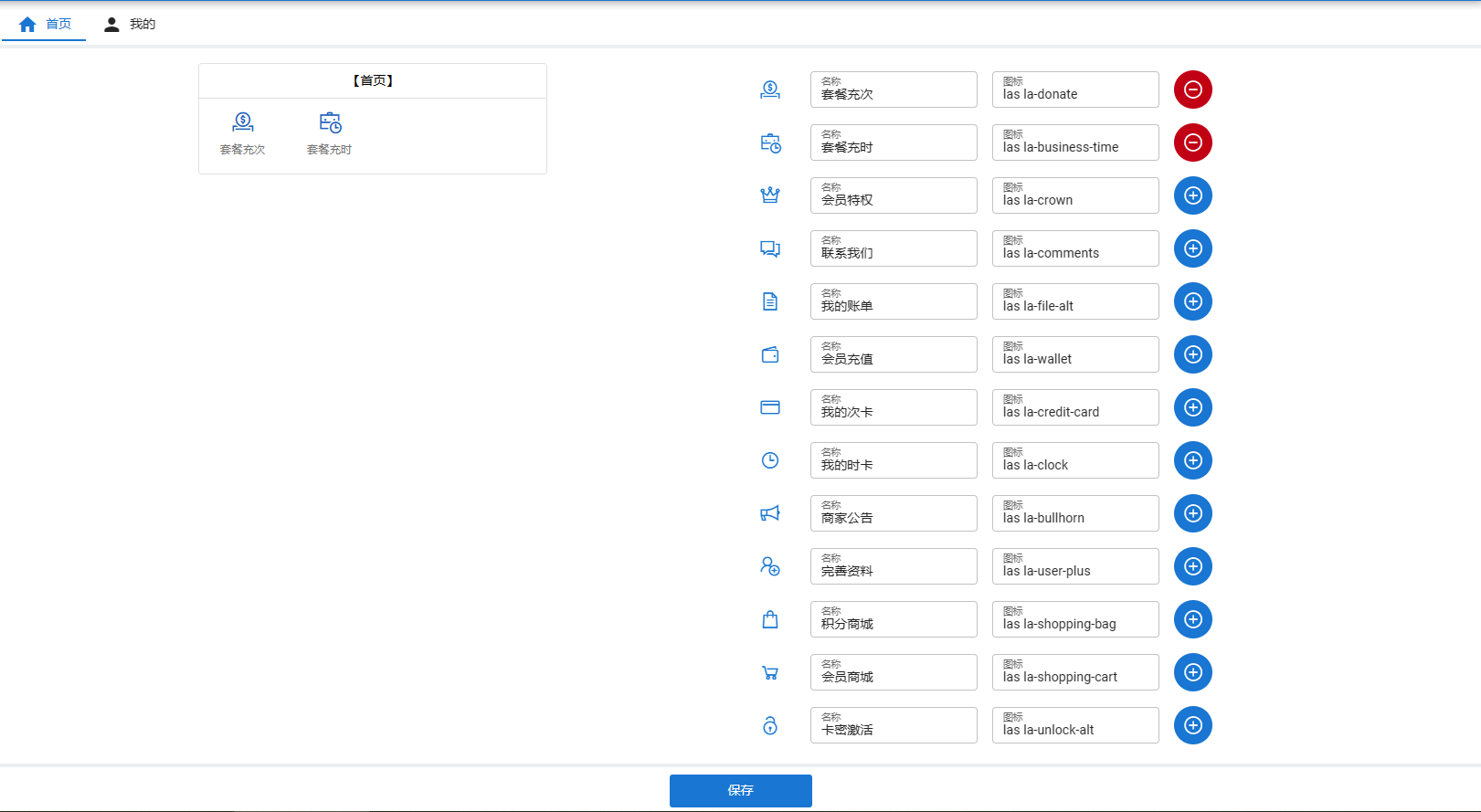Add the 我的账单 item with plus button

point(1193,301)
